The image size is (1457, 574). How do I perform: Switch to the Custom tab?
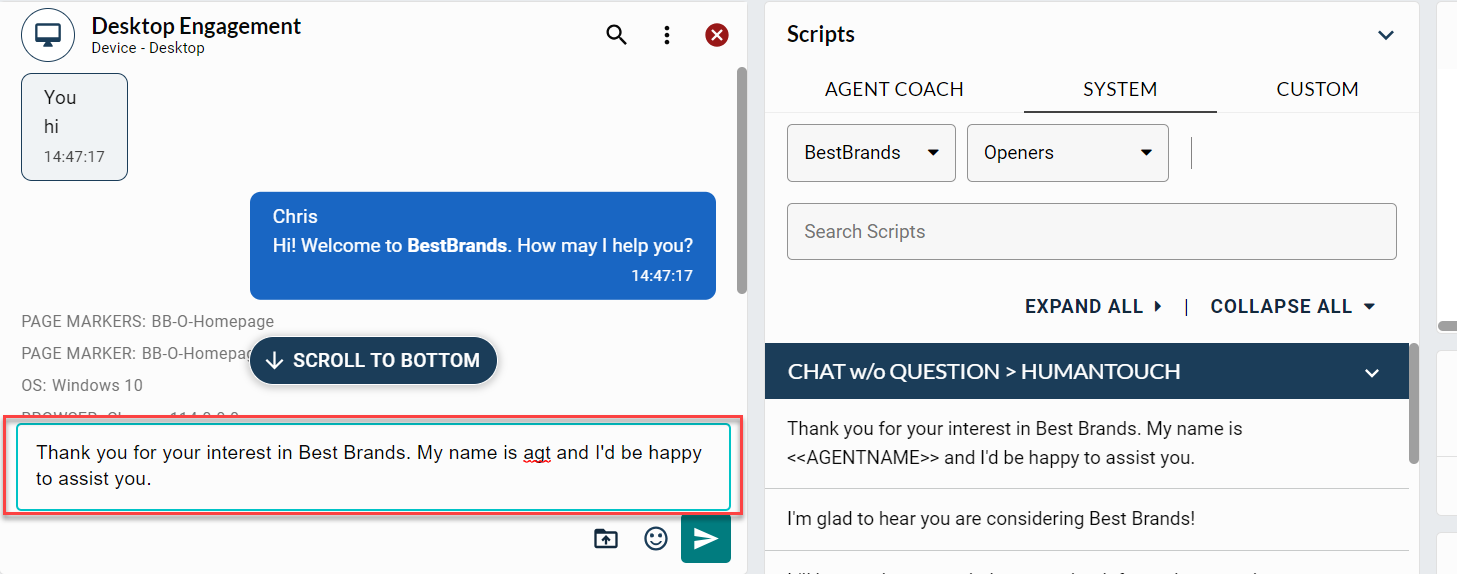(x=1317, y=89)
